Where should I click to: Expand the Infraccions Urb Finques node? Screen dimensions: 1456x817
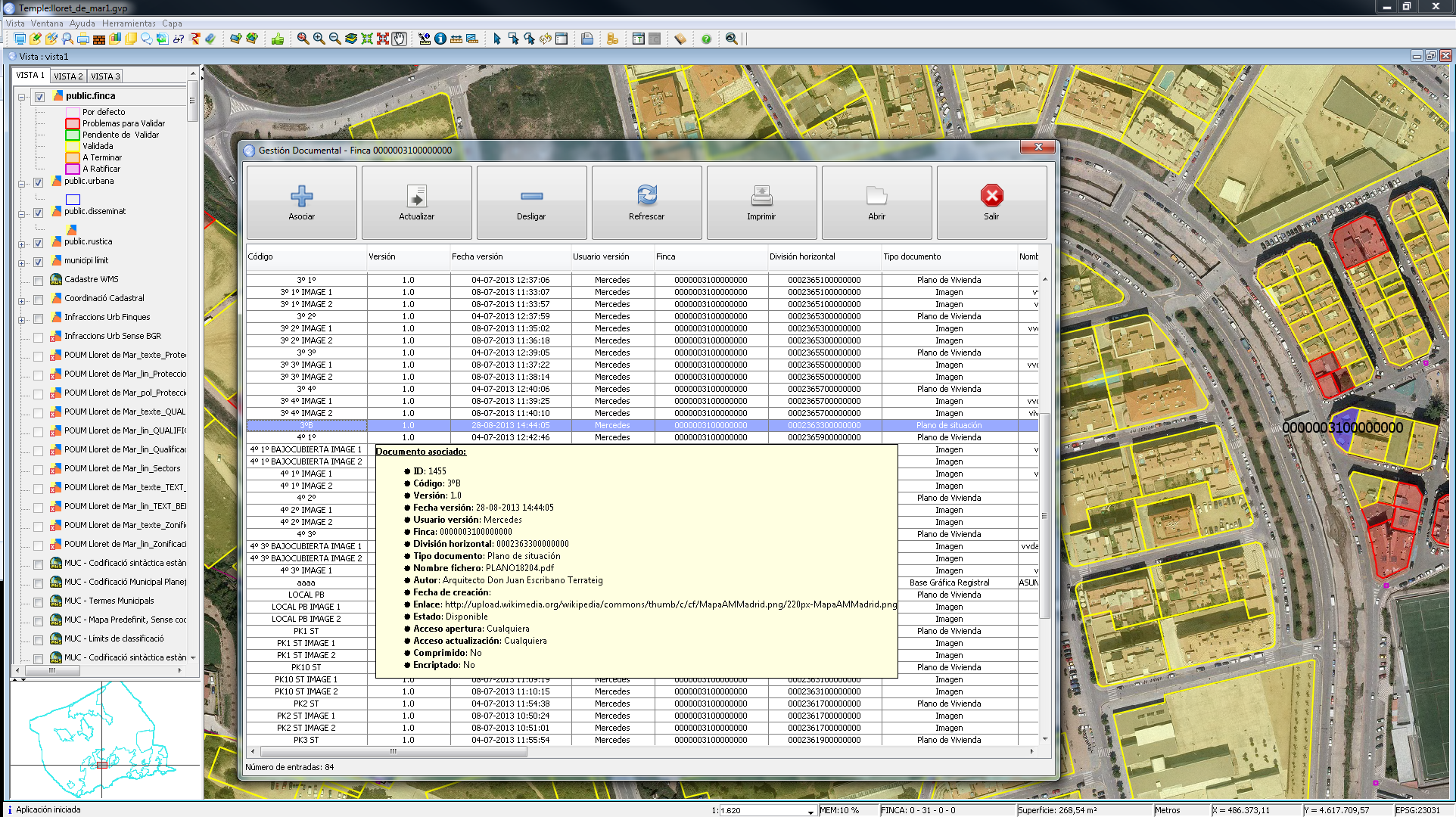[x=22, y=319]
